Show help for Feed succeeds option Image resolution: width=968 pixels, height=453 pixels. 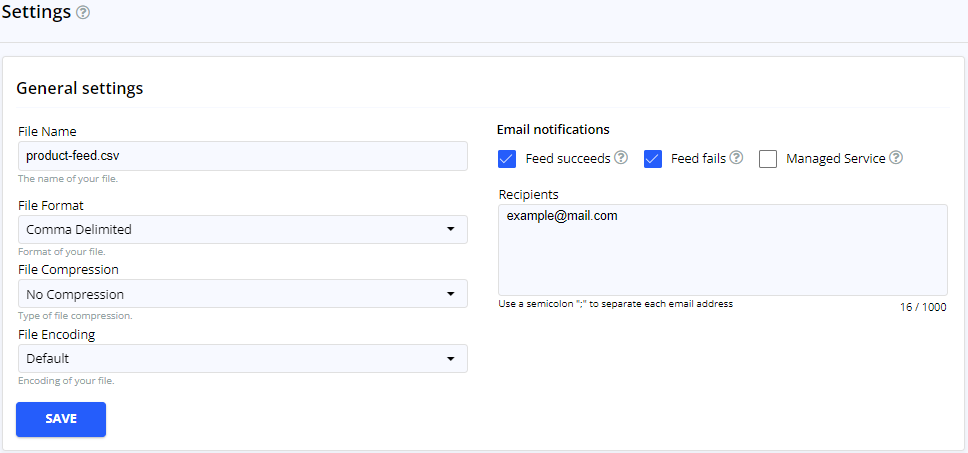pyautogui.click(x=621, y=158)
